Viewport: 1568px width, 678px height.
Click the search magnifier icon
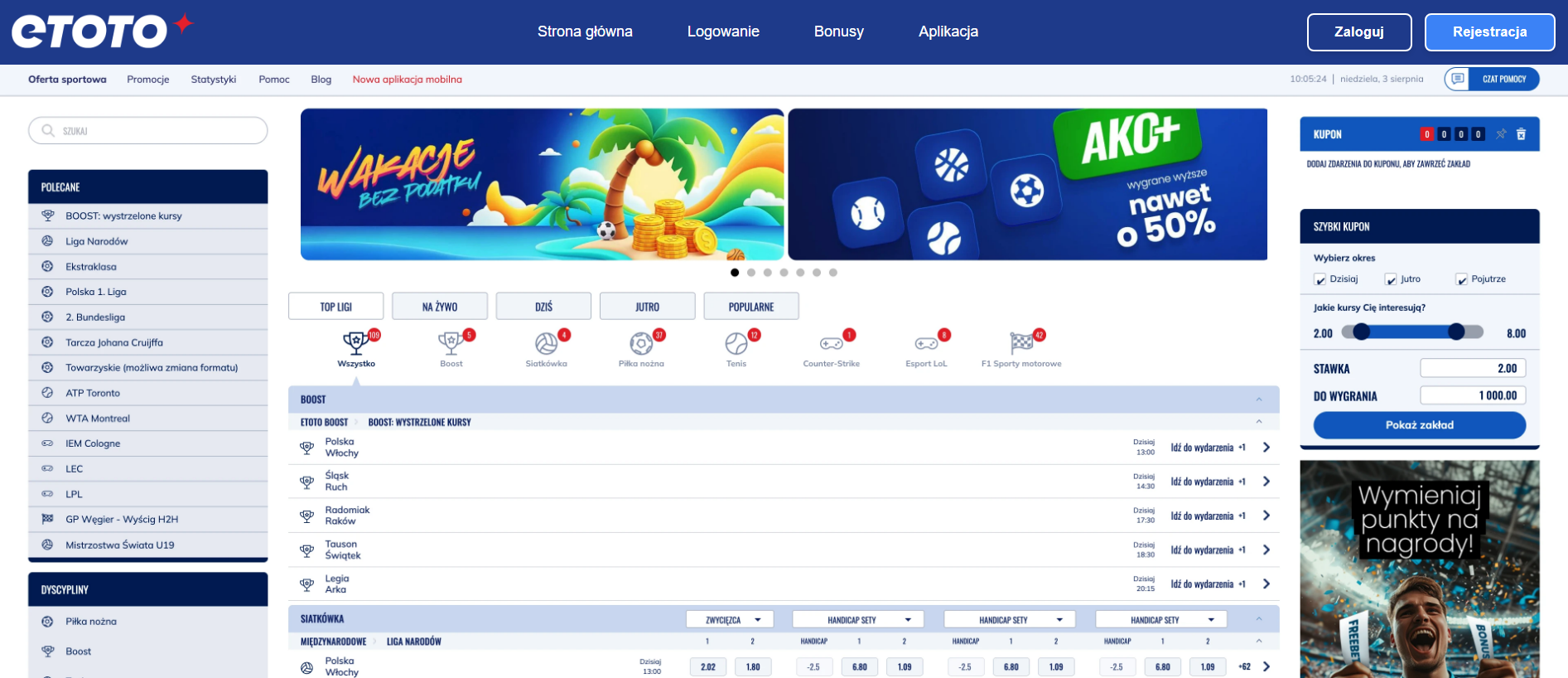pyautogui.click(x=48, y=130)
